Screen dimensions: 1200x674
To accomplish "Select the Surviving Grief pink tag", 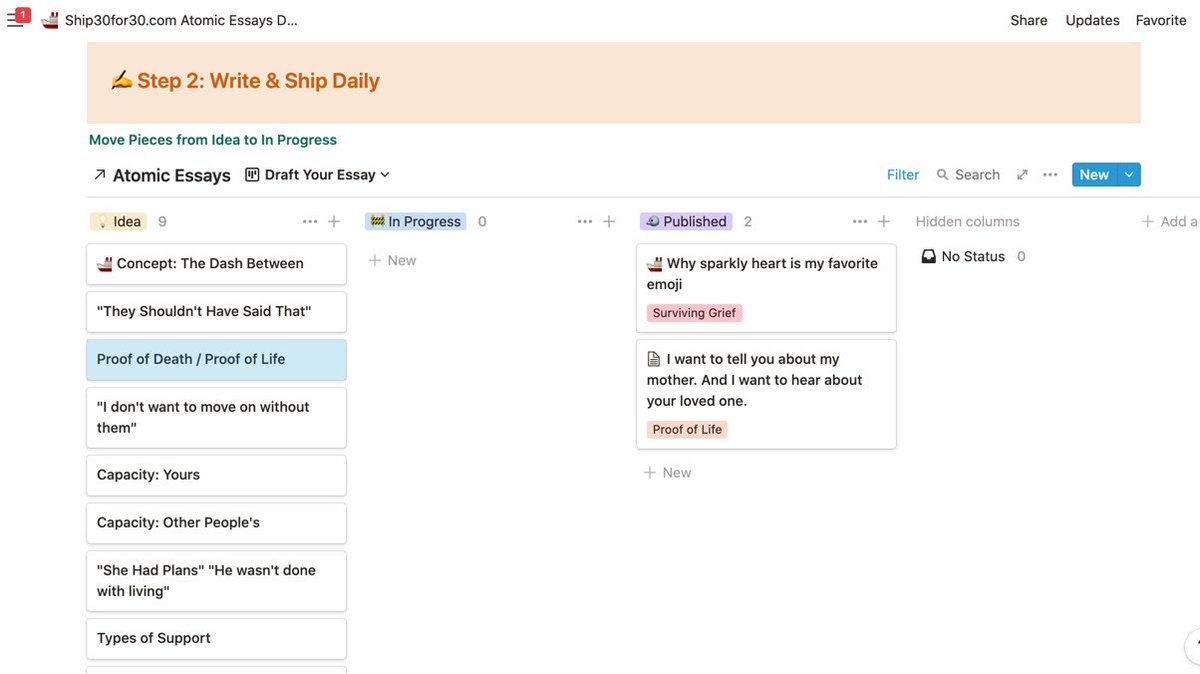I will 694,313.
